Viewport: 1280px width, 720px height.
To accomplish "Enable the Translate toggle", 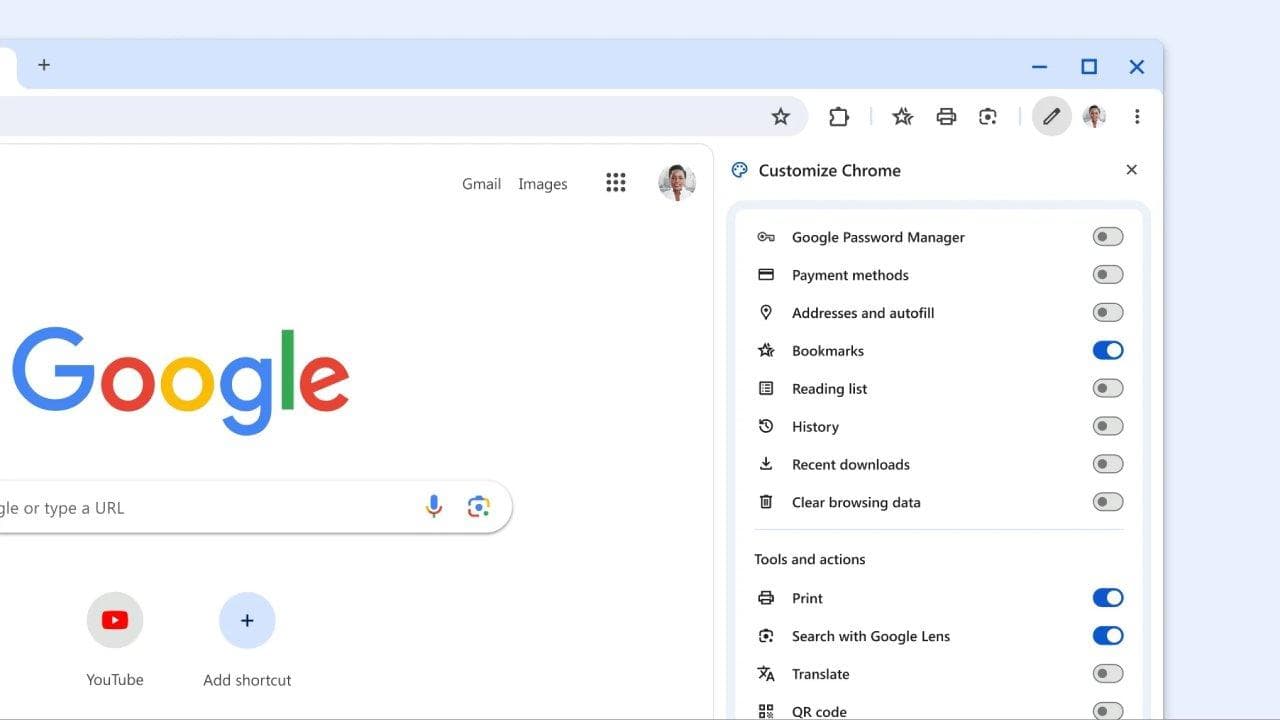I will coord(1108,673).
